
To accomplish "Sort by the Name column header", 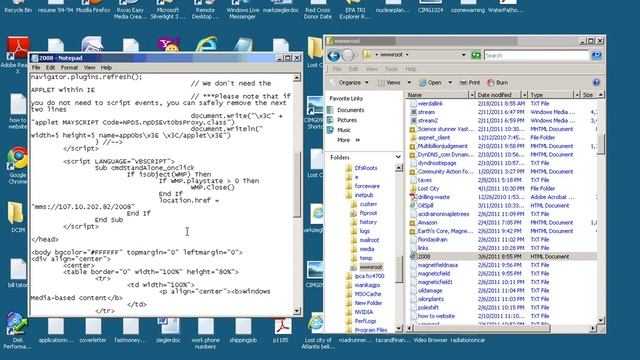I will coord(437,95).
